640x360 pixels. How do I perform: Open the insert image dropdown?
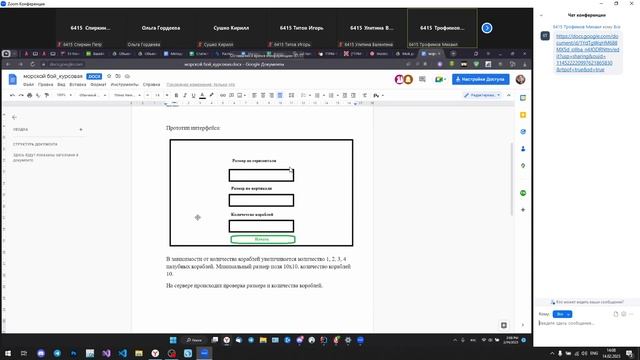point(242,95)
